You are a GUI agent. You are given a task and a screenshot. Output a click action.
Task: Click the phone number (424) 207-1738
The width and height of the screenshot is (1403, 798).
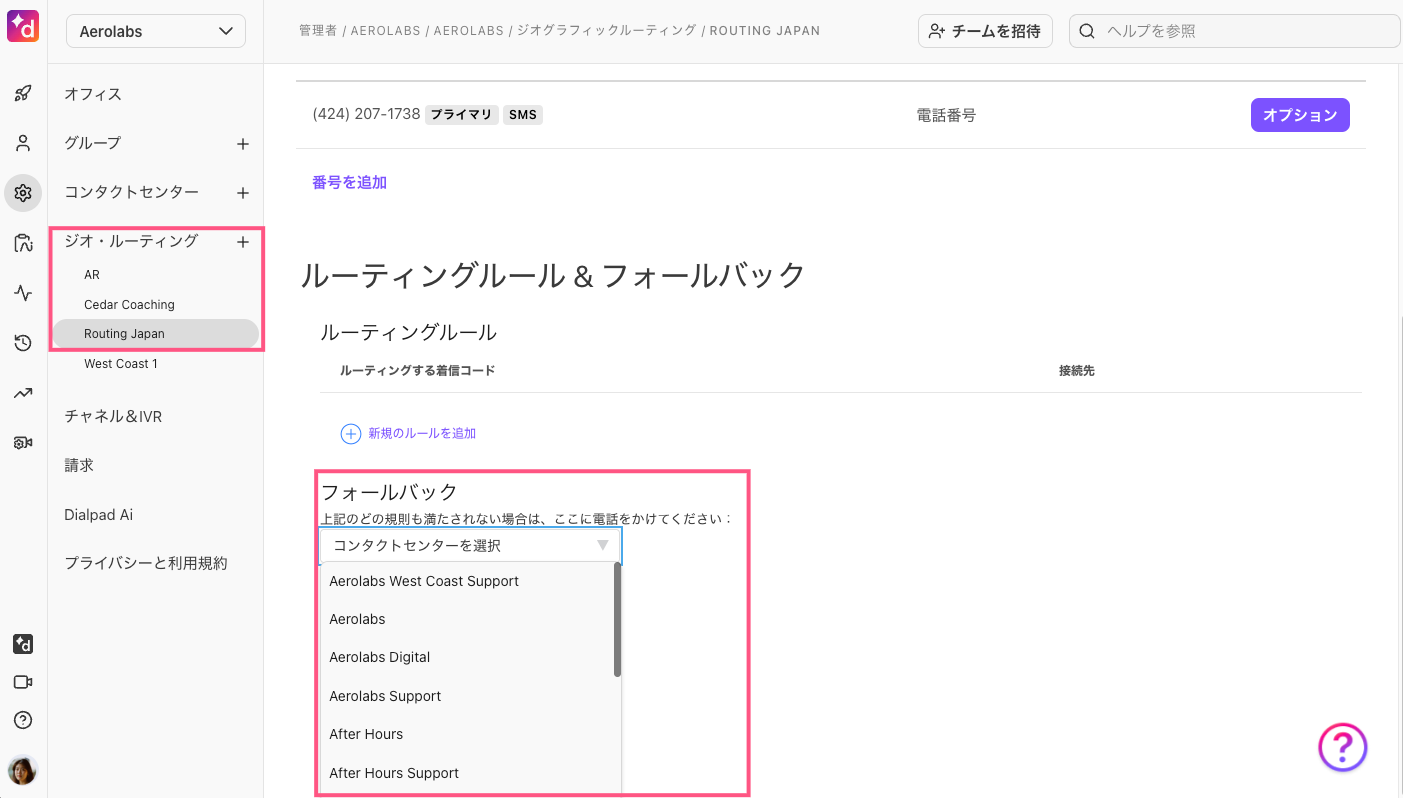click(x=366, y=114)
